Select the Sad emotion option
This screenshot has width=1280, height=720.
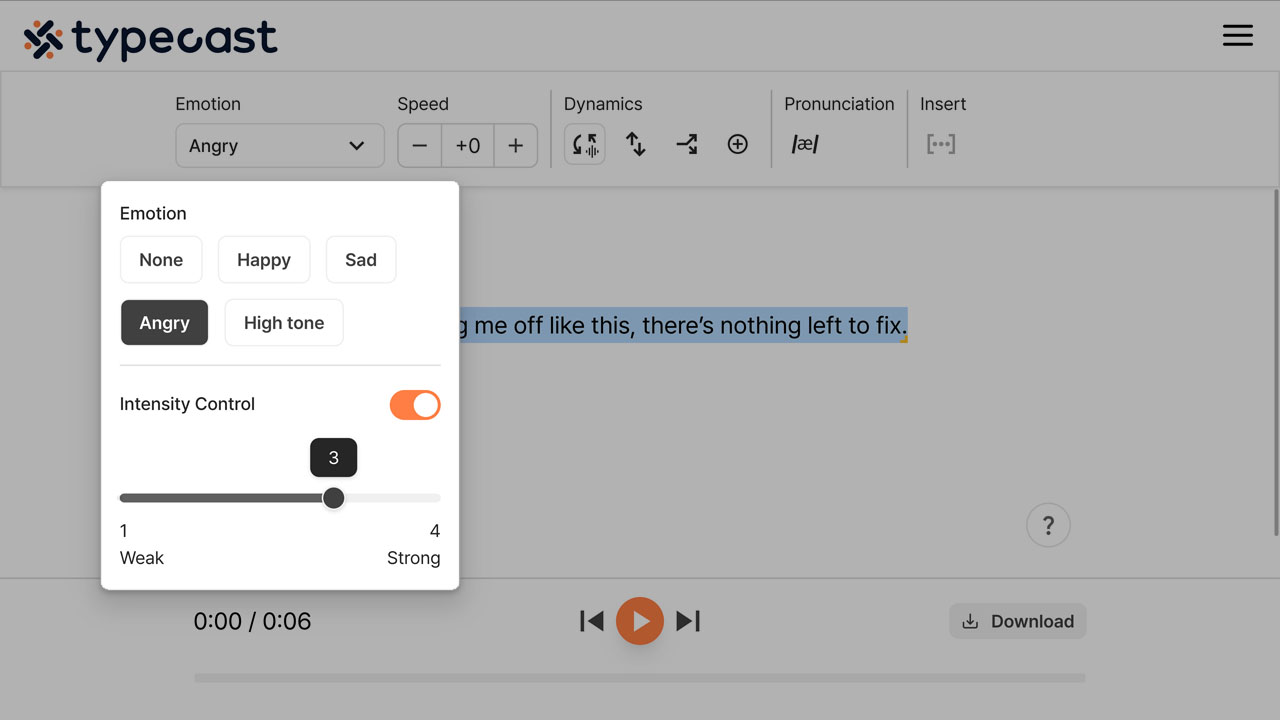pyautogui.click(x=361, y=260)
